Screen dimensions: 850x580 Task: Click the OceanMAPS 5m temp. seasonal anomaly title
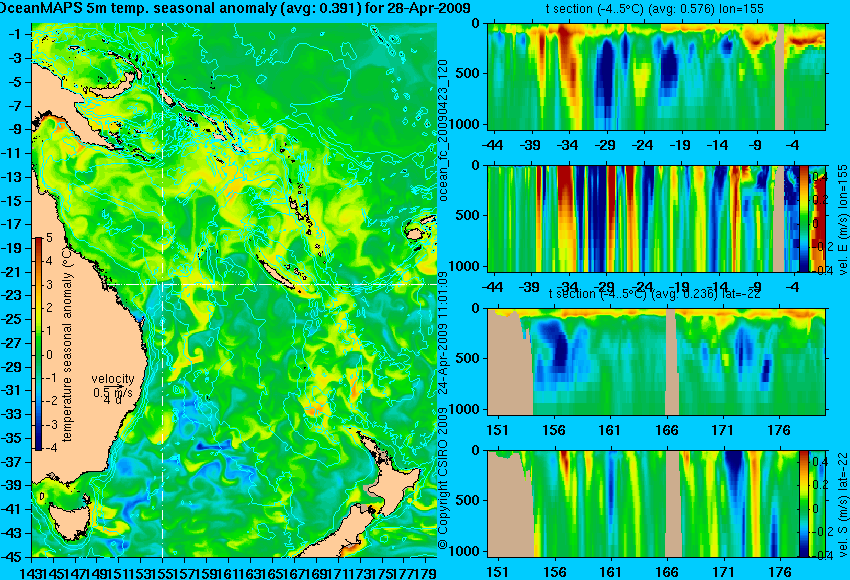coord(234,8)
